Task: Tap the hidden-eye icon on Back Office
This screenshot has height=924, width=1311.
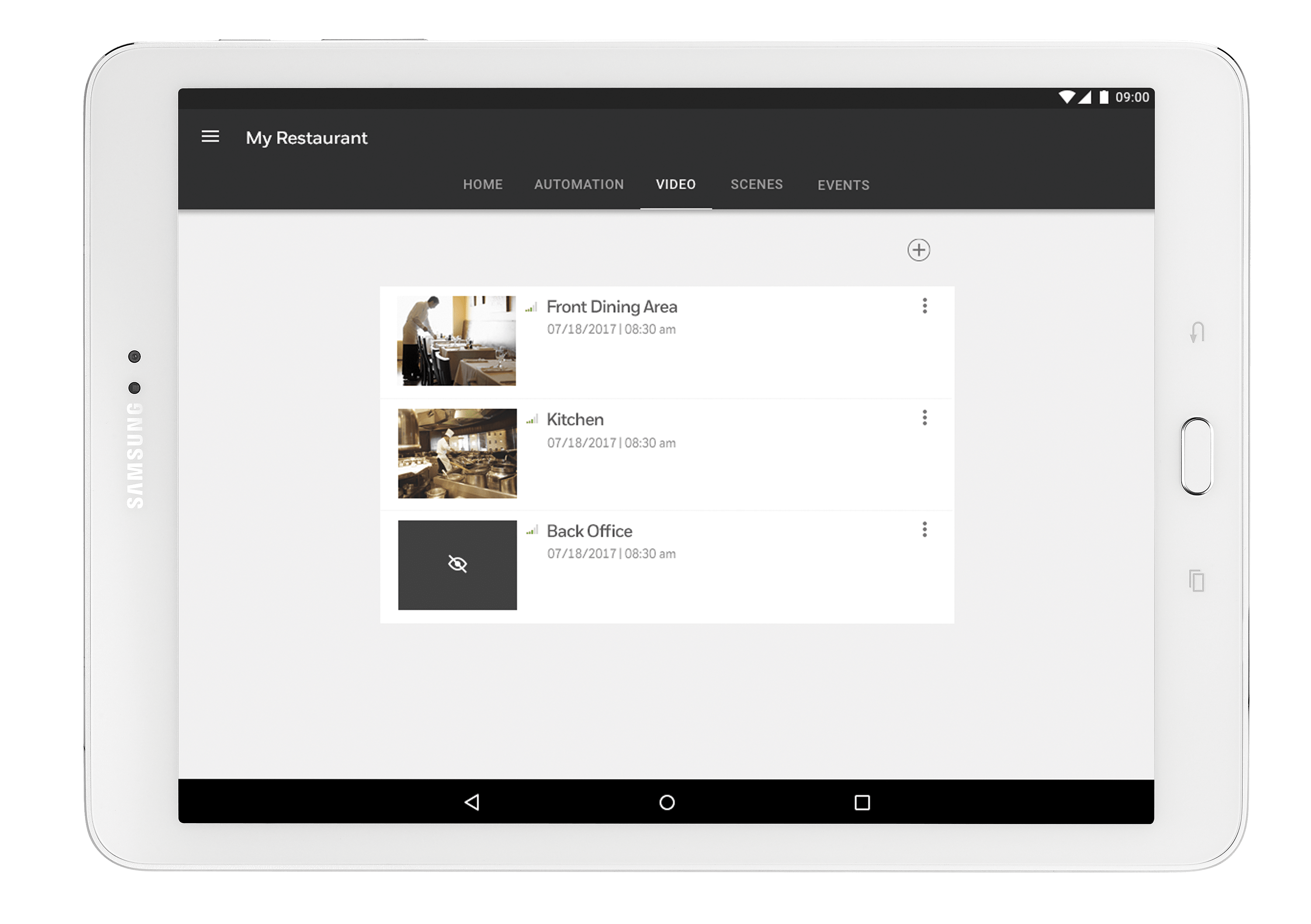Action: point(458,564)
